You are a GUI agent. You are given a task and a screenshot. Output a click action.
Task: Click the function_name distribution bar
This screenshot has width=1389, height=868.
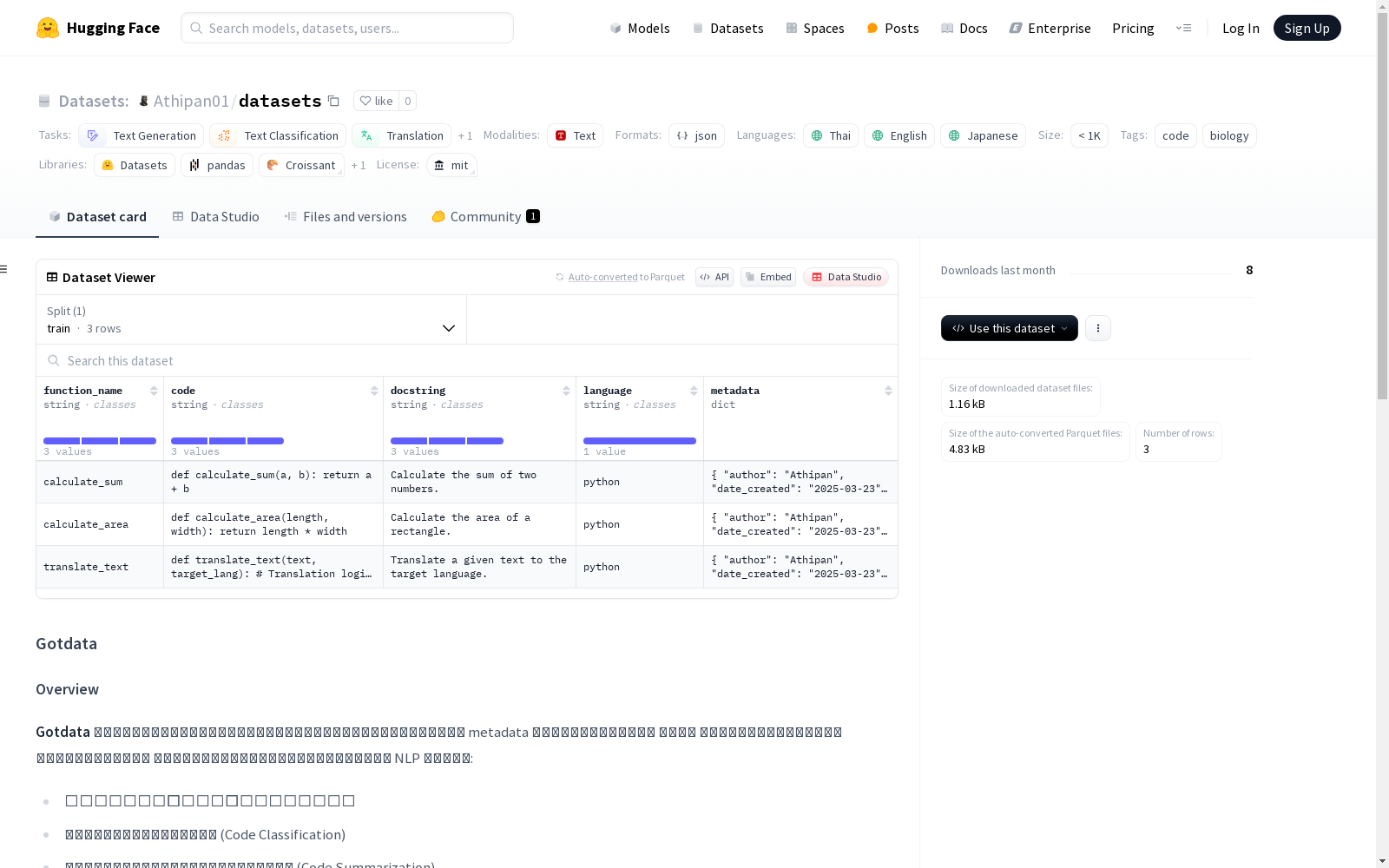coord(100,441)
